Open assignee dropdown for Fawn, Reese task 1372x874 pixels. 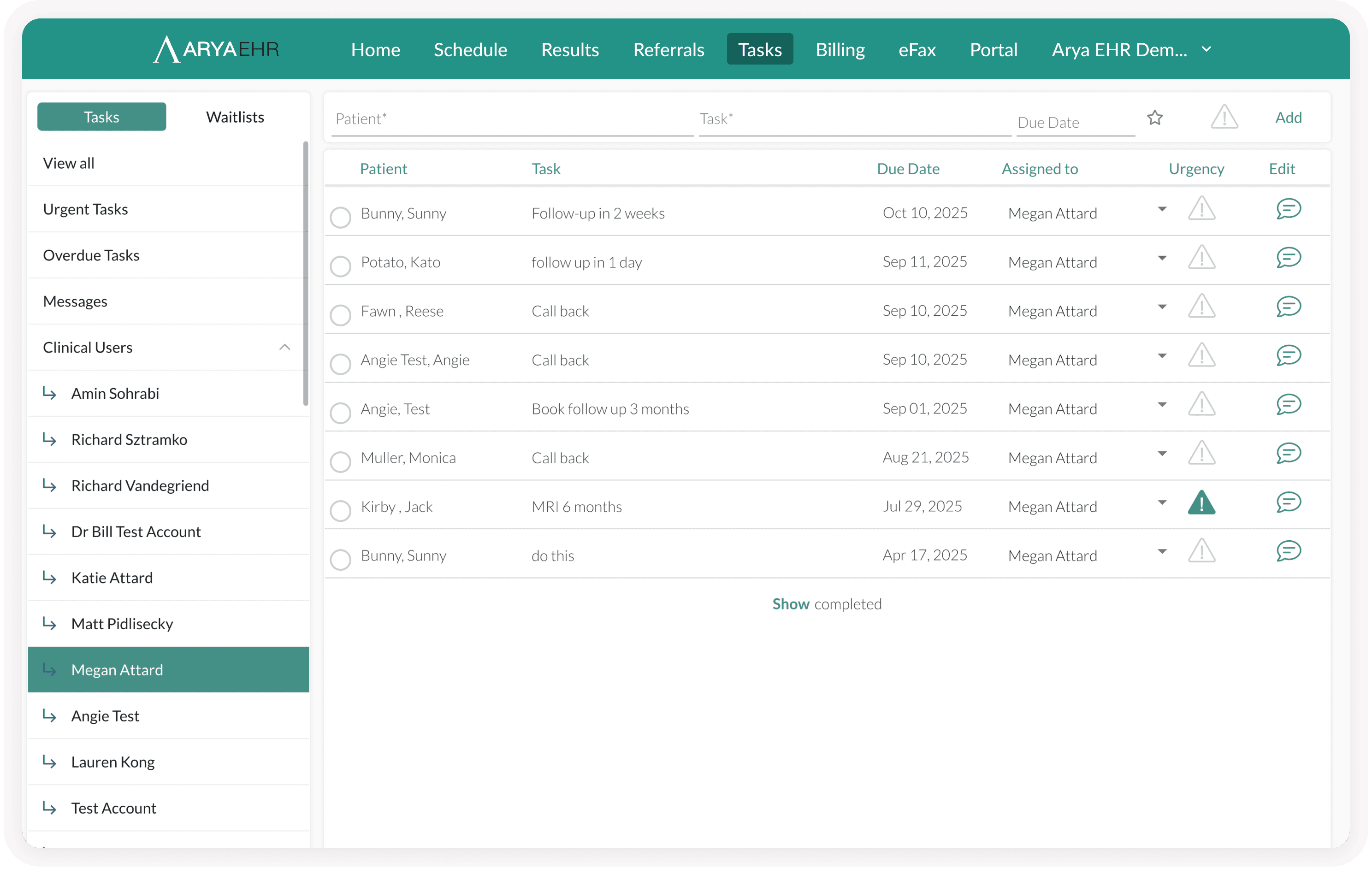pos(1162,307)
